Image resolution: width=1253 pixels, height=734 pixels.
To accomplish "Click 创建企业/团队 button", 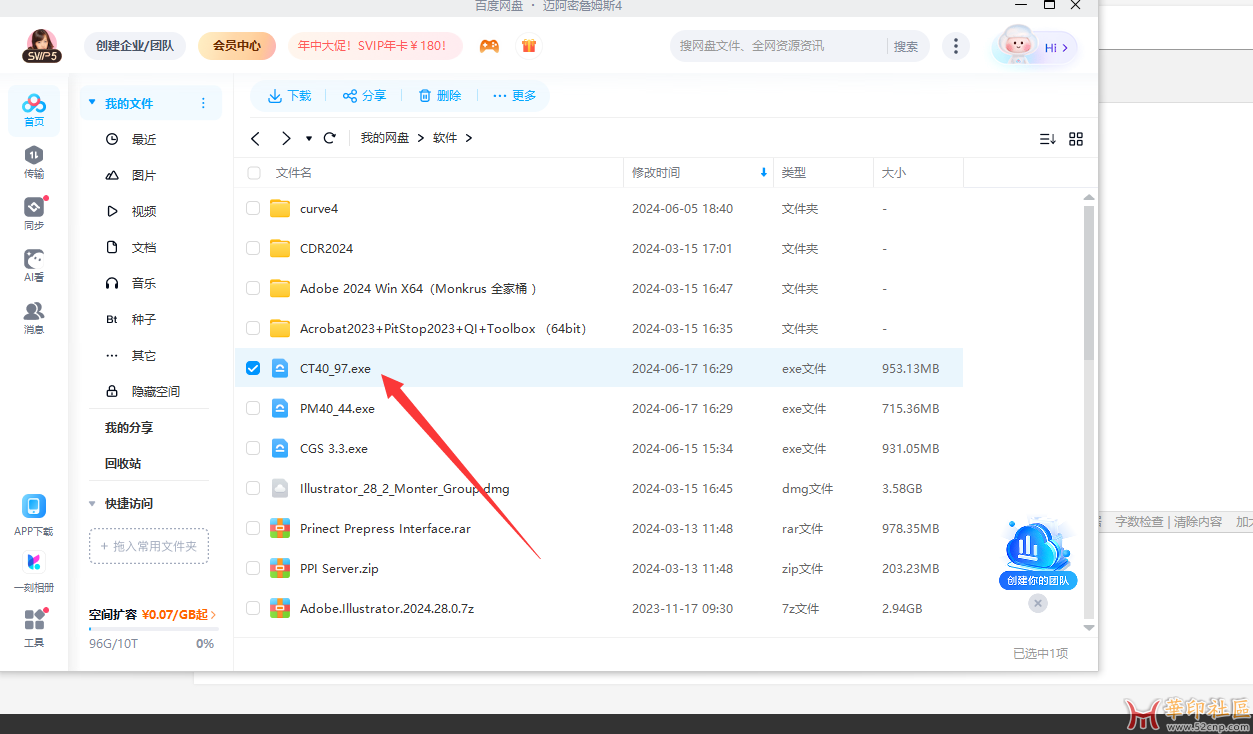I will [x=135, y=46].
